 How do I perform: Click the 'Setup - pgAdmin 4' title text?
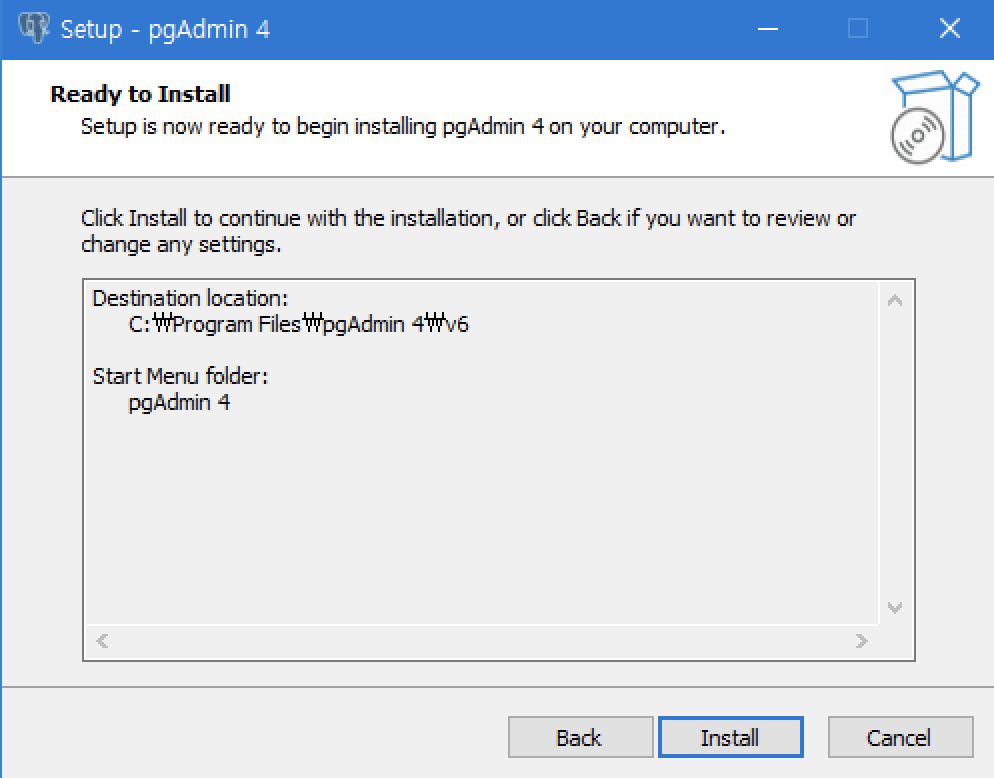click(x=165, y=29)
